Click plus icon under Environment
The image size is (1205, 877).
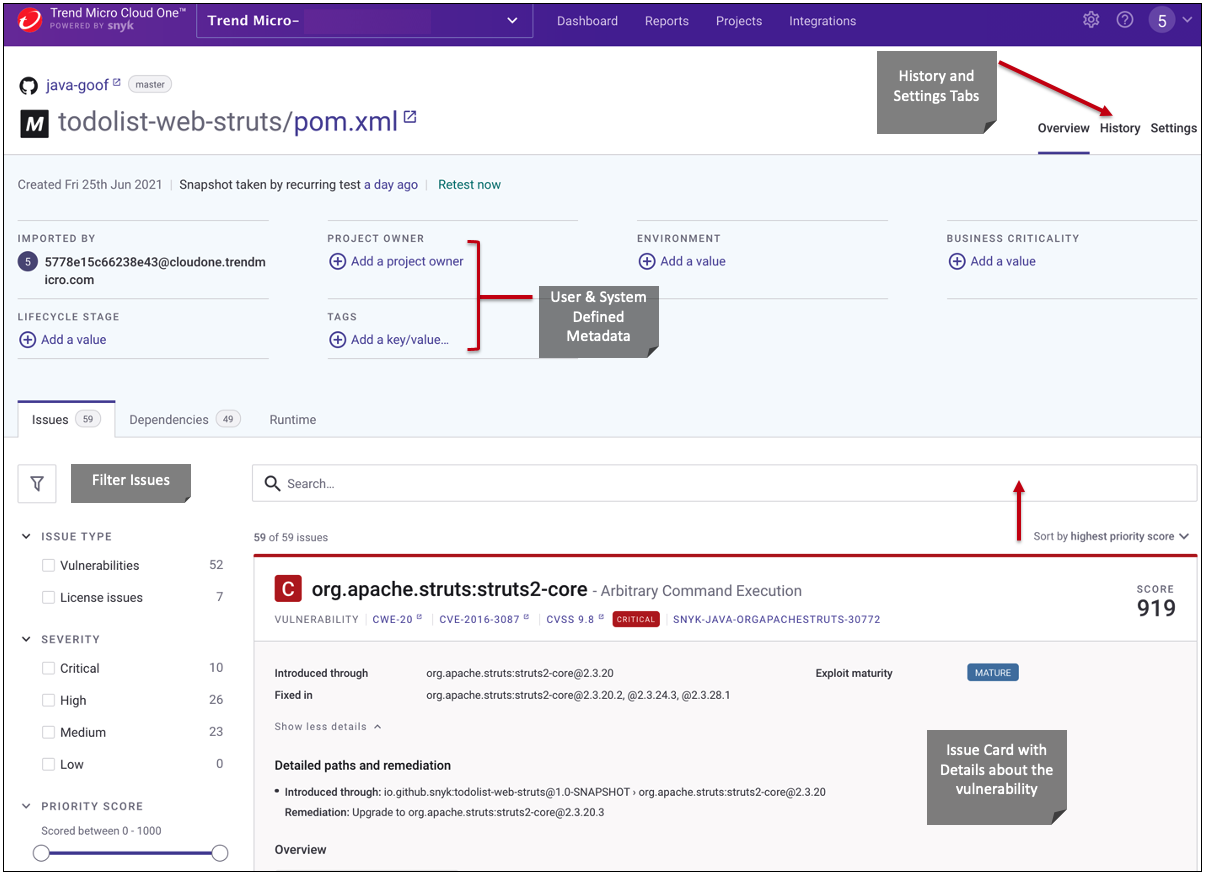point(647,261)
